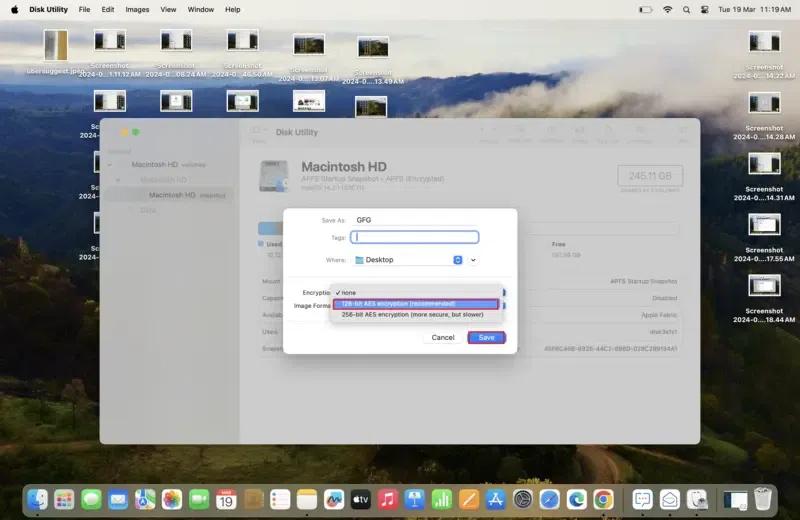The image size is (800, 520).
Task: Open the Apple menu
Action: tap(14, 10)
